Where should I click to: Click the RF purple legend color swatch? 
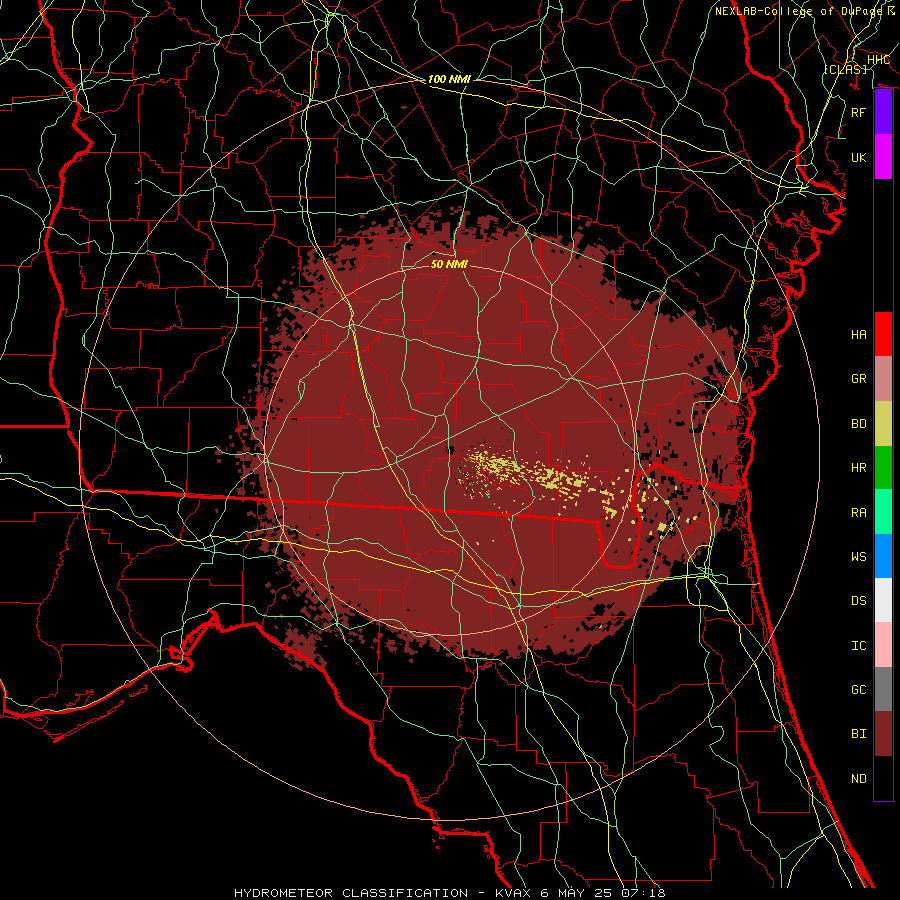[883, 112]
